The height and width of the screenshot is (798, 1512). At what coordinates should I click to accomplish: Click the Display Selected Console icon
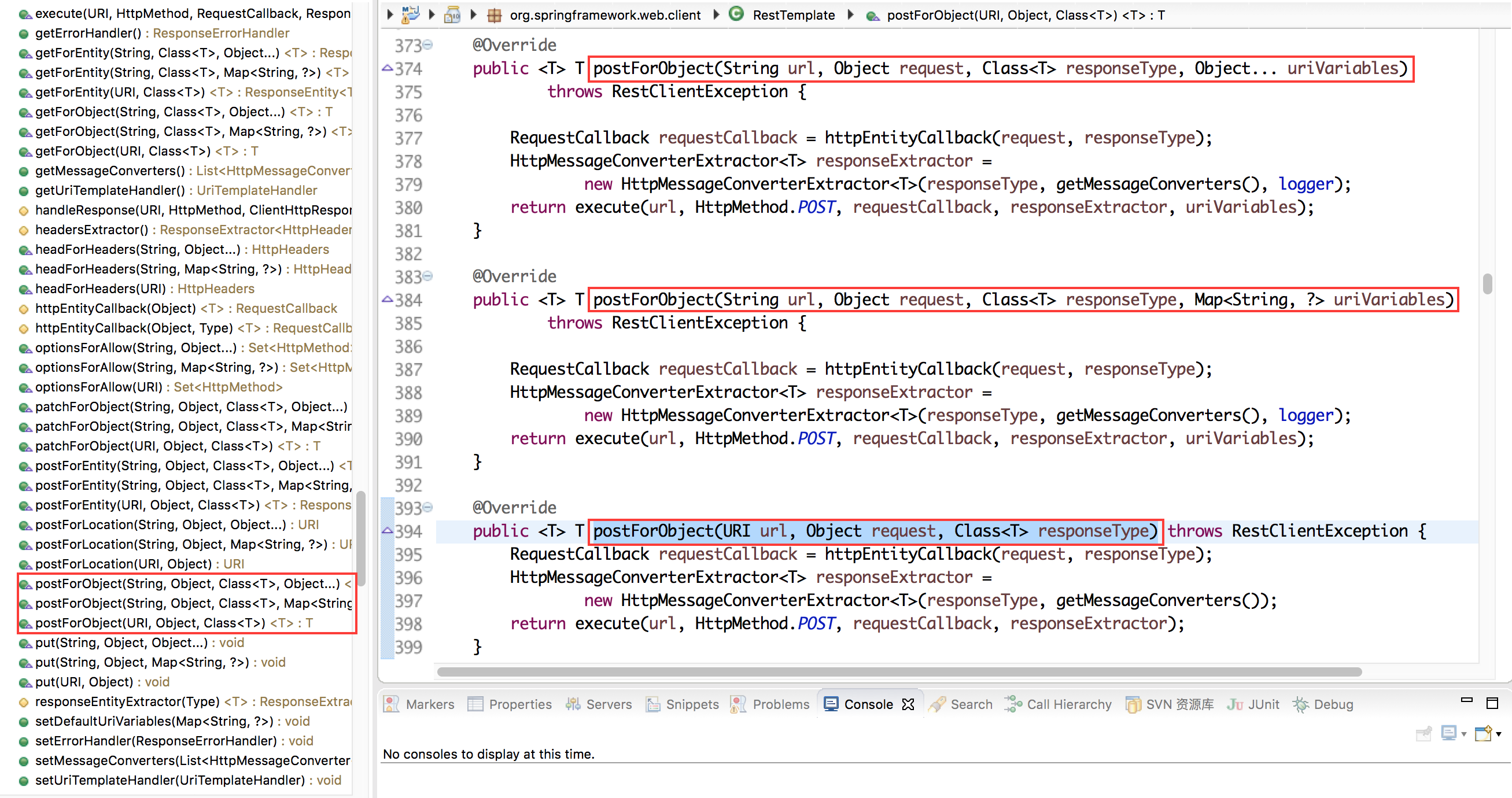1448,733
